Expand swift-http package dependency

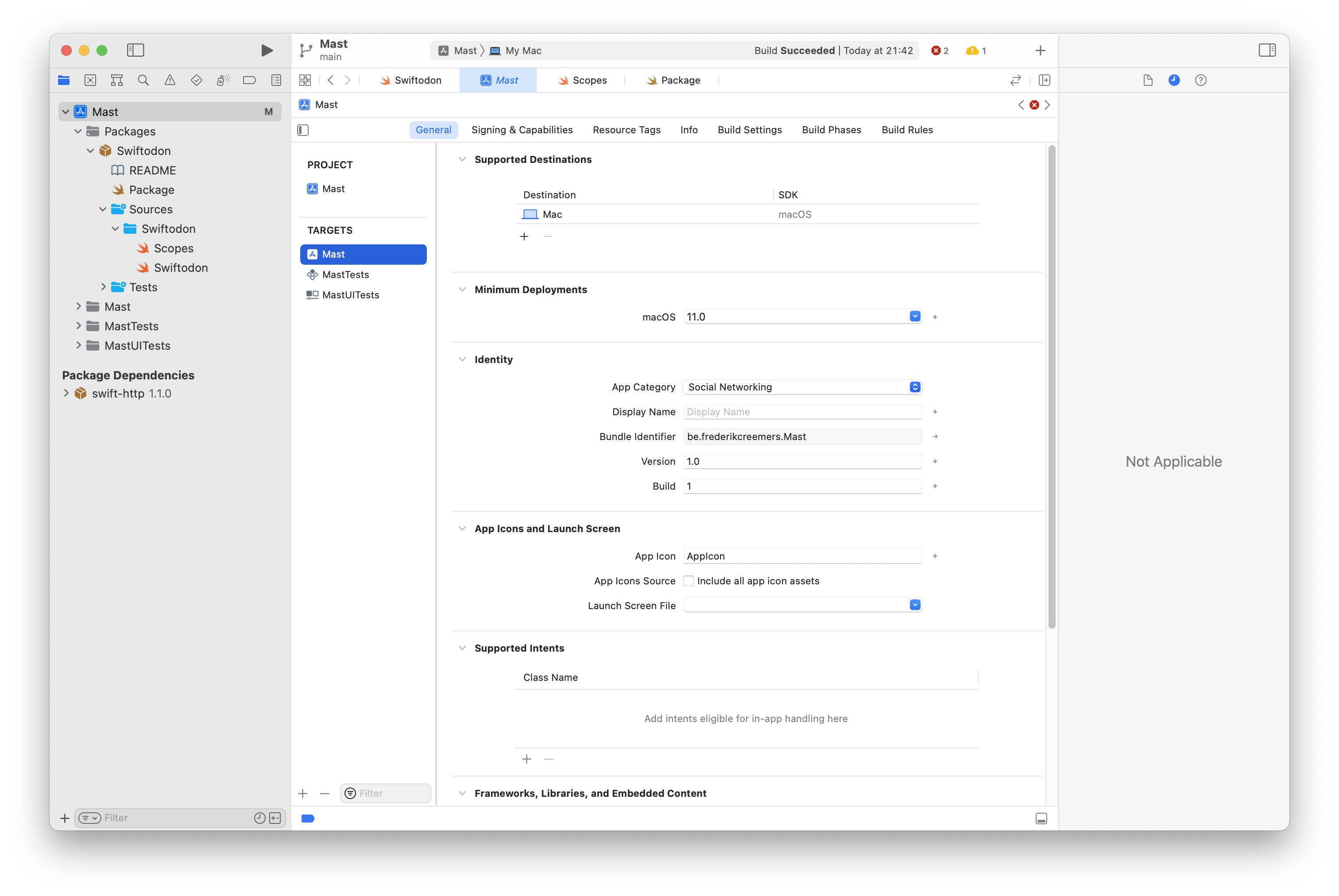point(66,393)
